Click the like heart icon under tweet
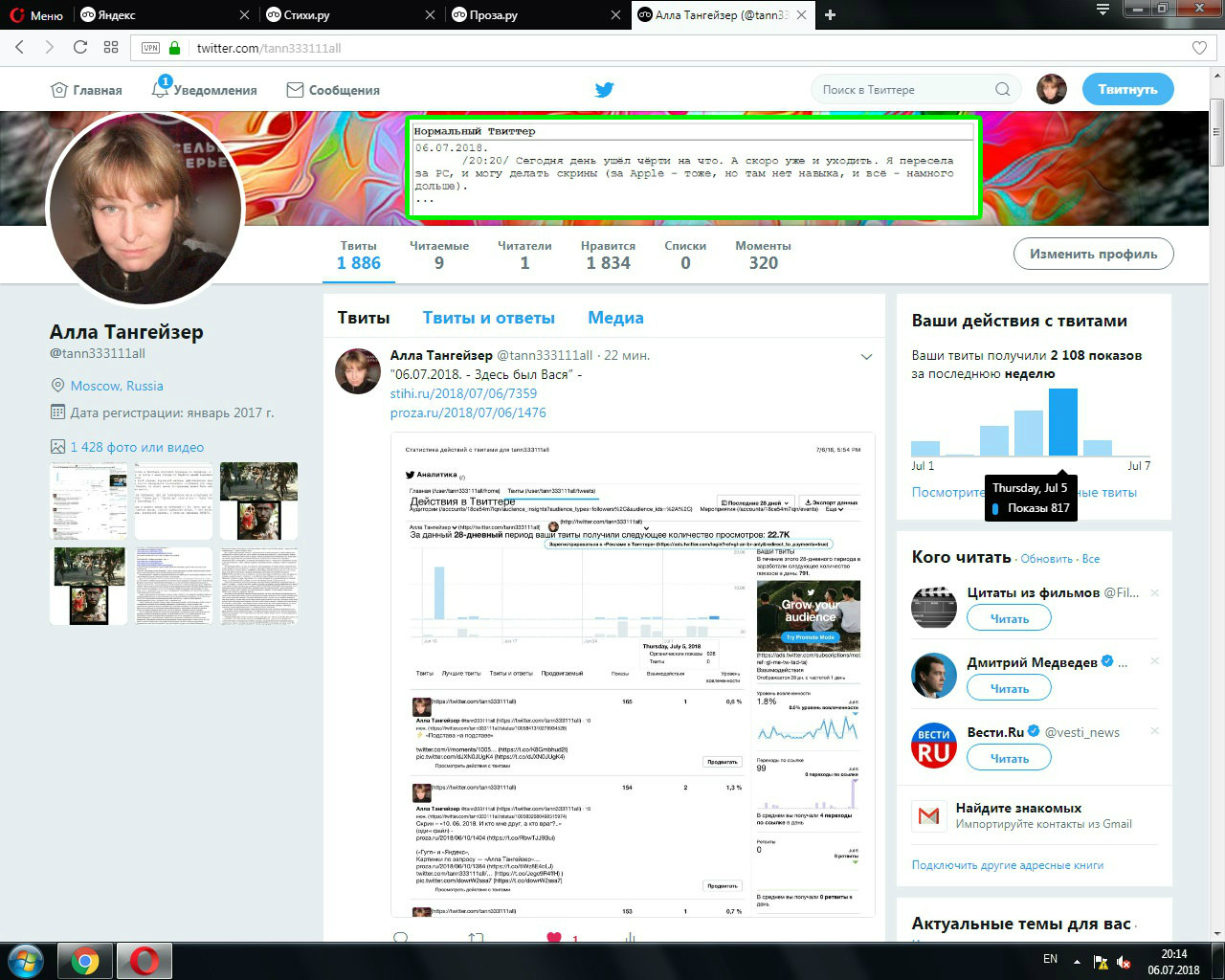1225x980 pixels. pyautogui.click(x=554, y=938)
